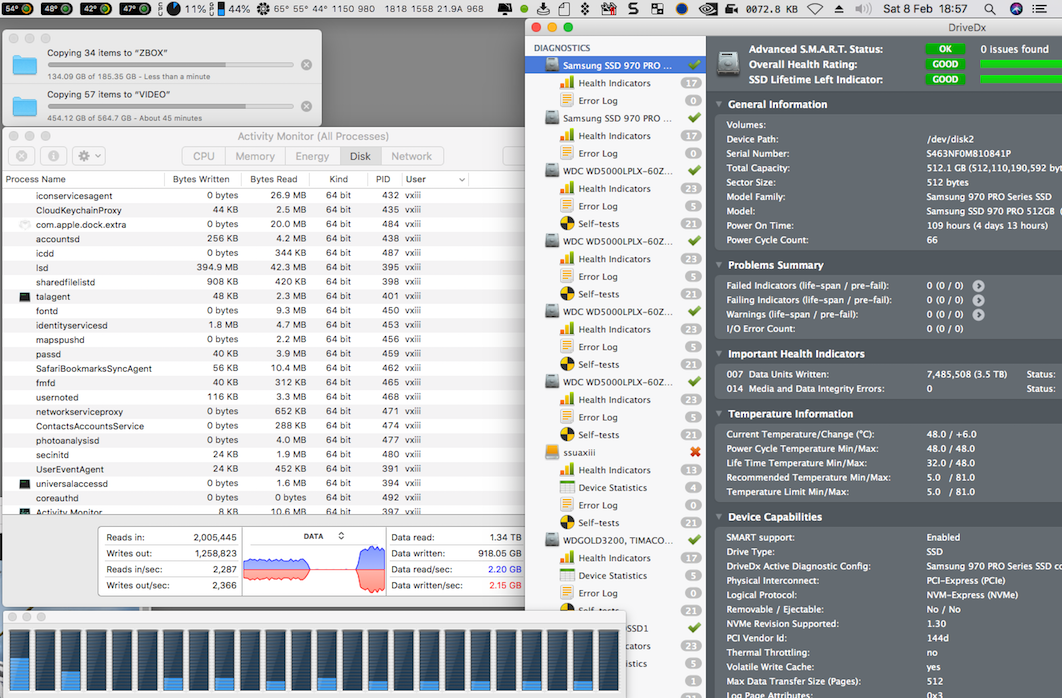
Task: Click the VIDEO copy progress bar
Action: (x=171, y=106)
